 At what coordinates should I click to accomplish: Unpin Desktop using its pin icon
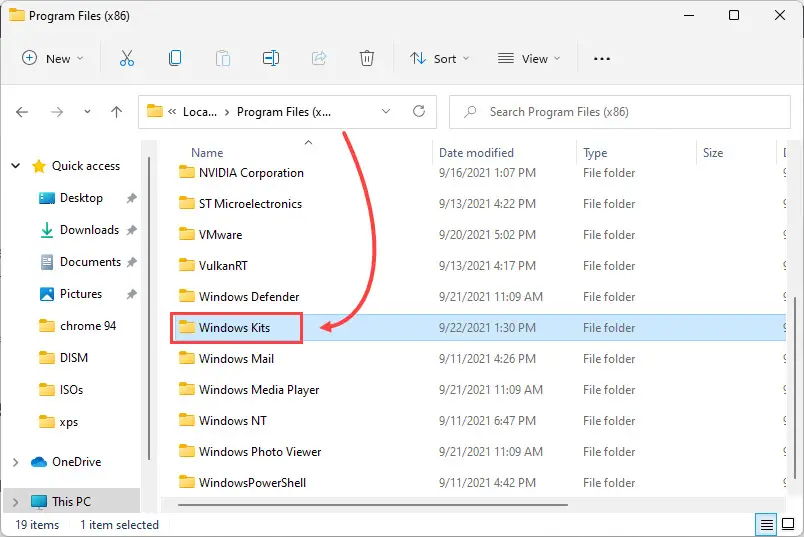pos(132,198)
